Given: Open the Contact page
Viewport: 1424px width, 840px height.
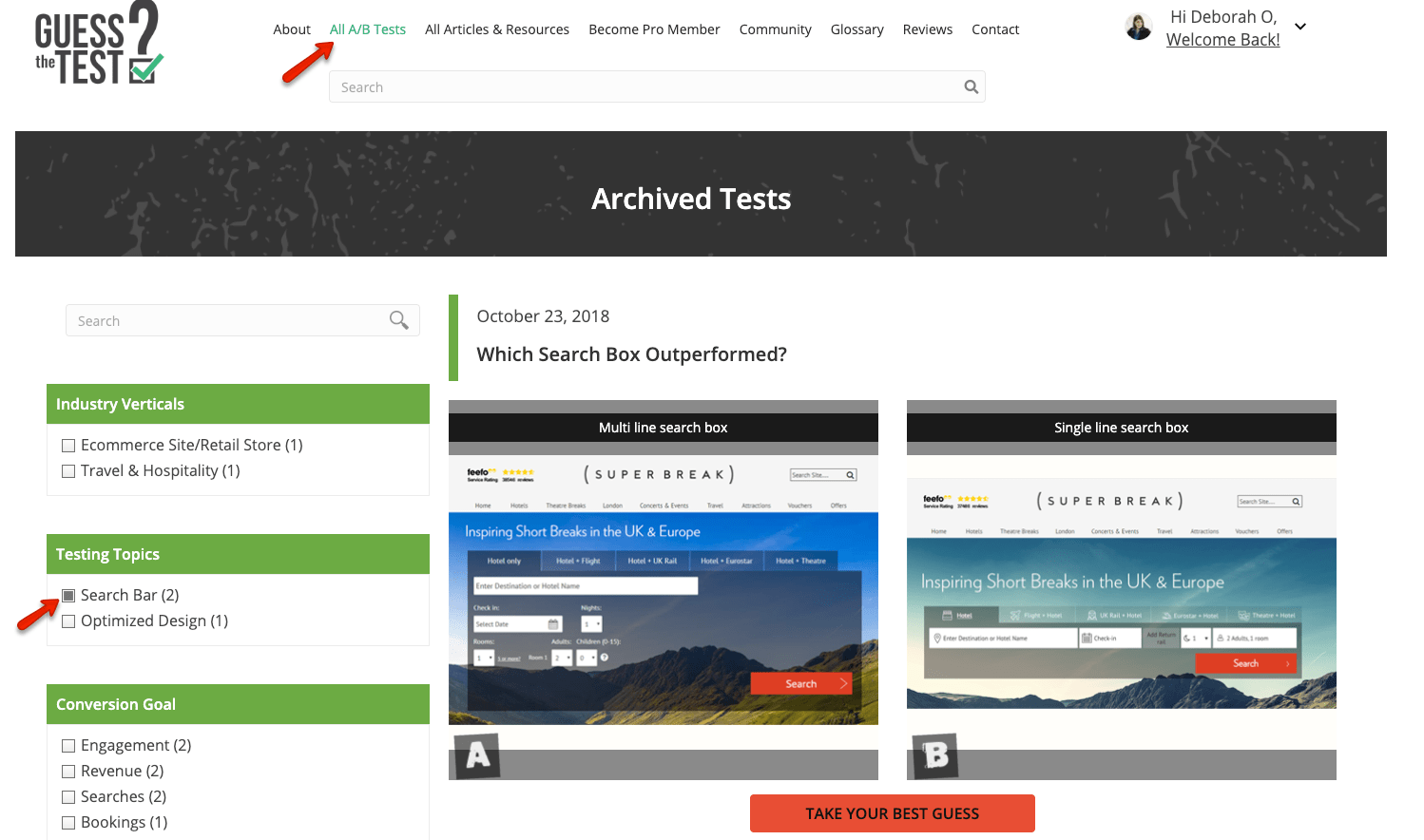Looking at the screenshot, I should [995, 29].
